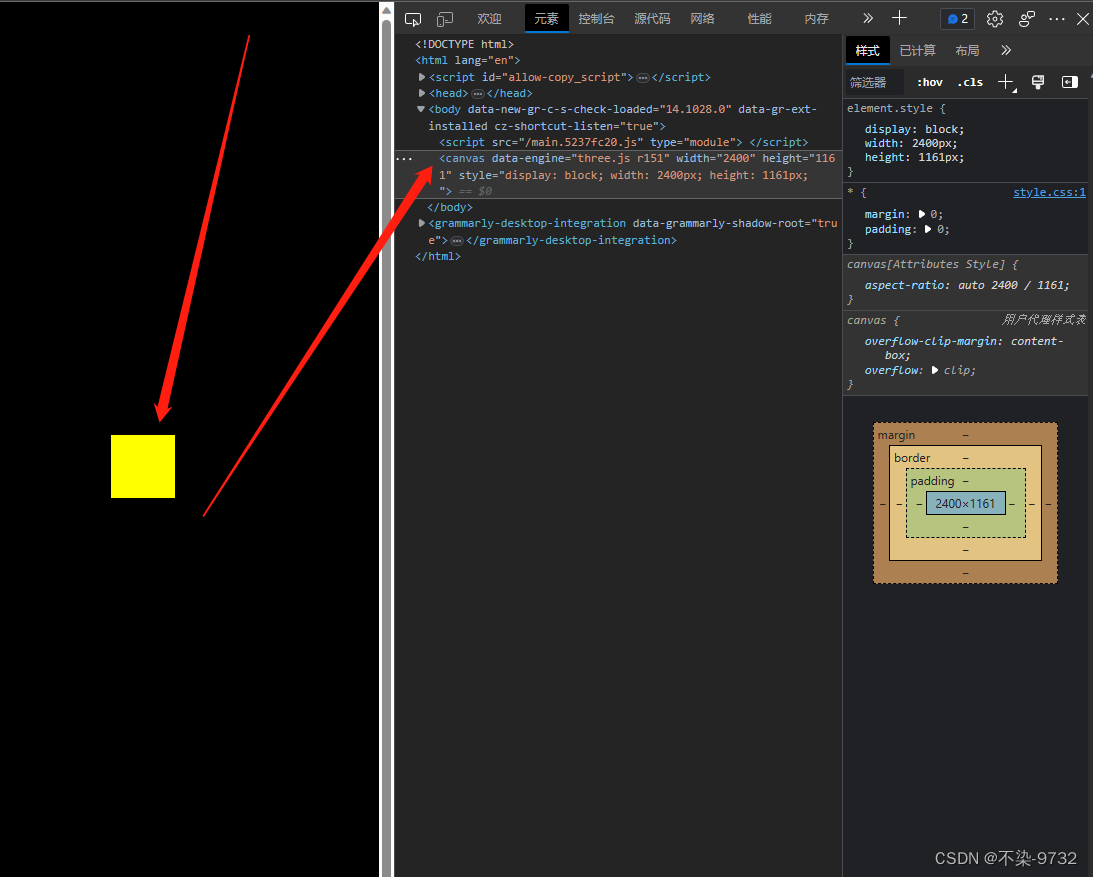This screenshot has height=877, width=1093.
Task: Open the 内存 tab
Action: click(x=816, y=19)
